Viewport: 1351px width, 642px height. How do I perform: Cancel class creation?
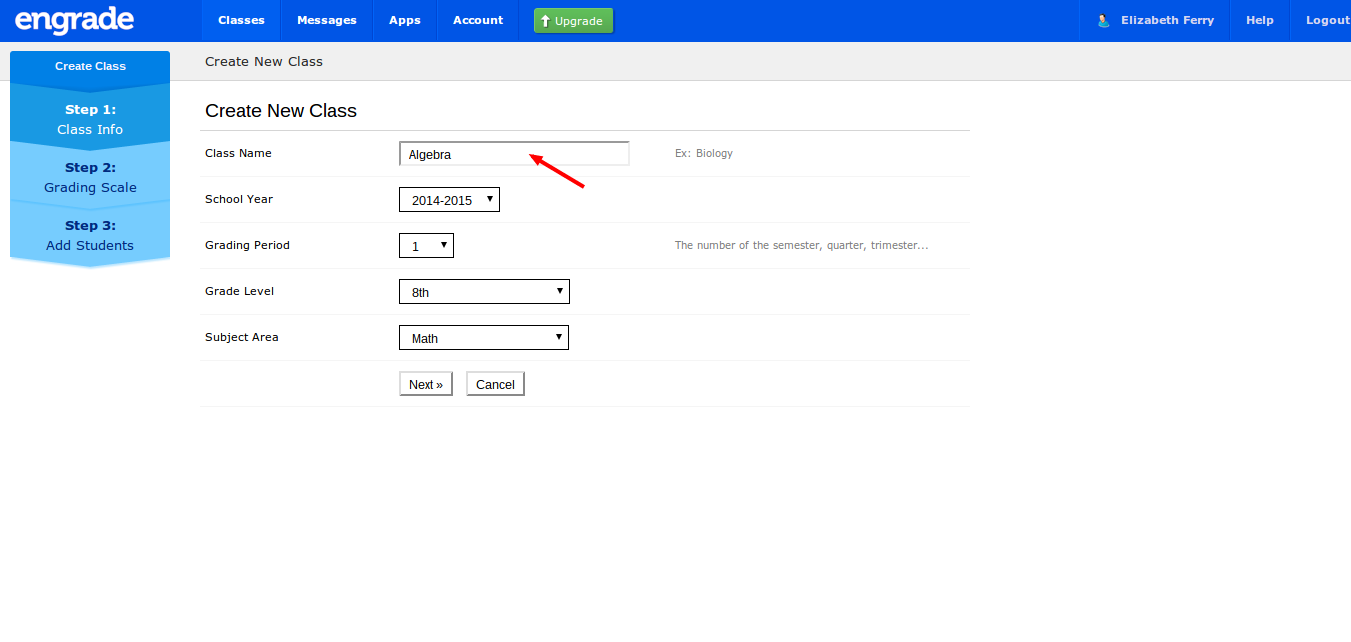point(494,383)
